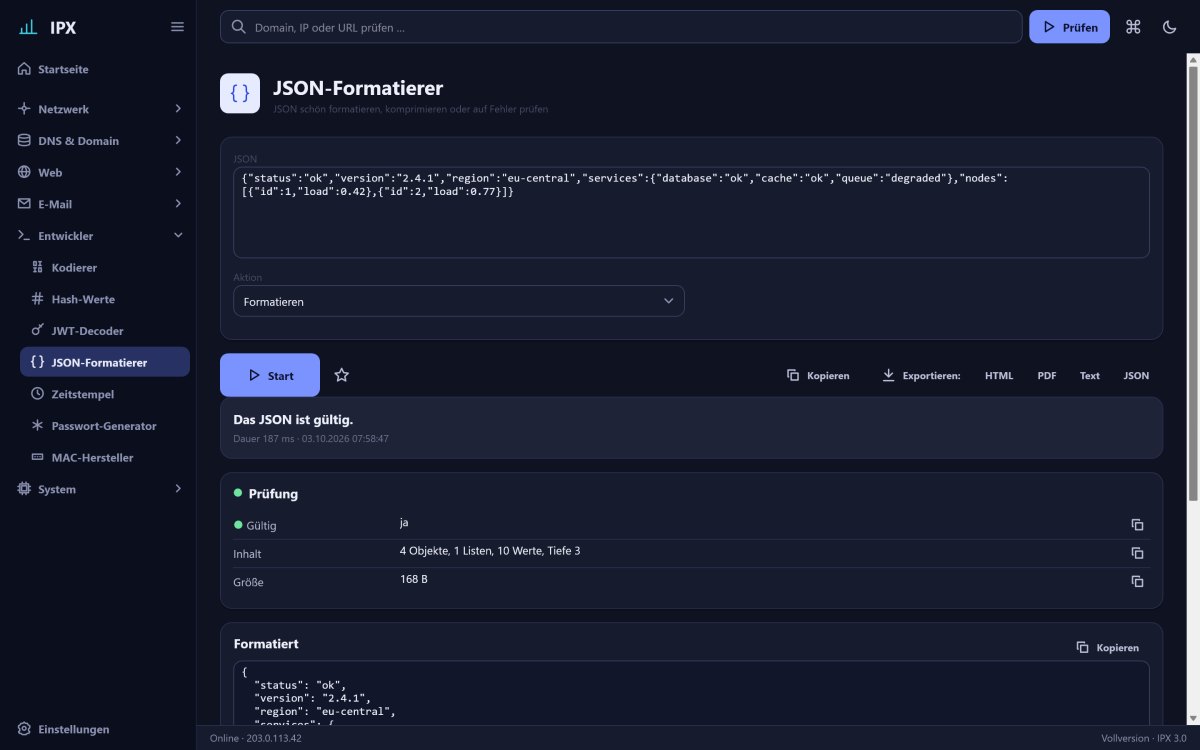
Task: Open the Hash-Werte tool
Action: pos(105,299)
